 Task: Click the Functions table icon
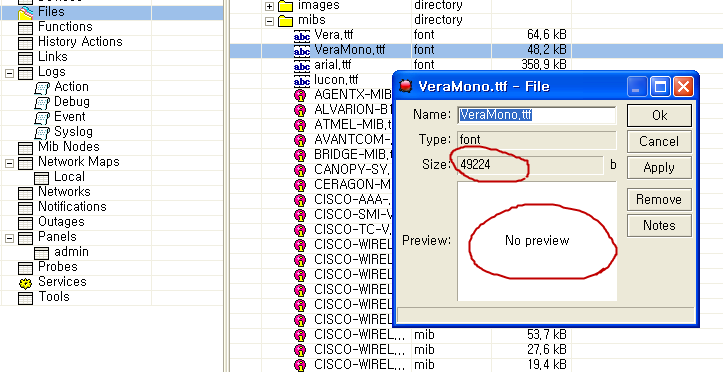coord(25,28)
